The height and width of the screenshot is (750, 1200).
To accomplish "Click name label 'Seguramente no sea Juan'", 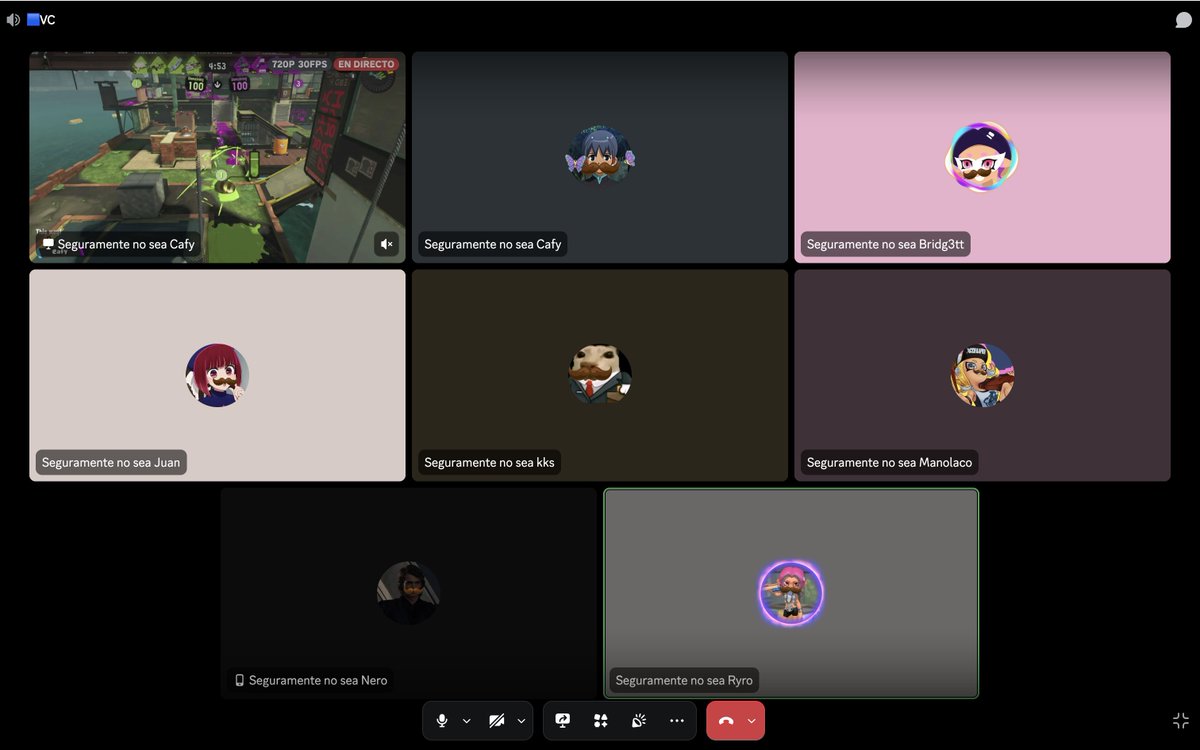I will pyautogui.click(x=111, y=462).
